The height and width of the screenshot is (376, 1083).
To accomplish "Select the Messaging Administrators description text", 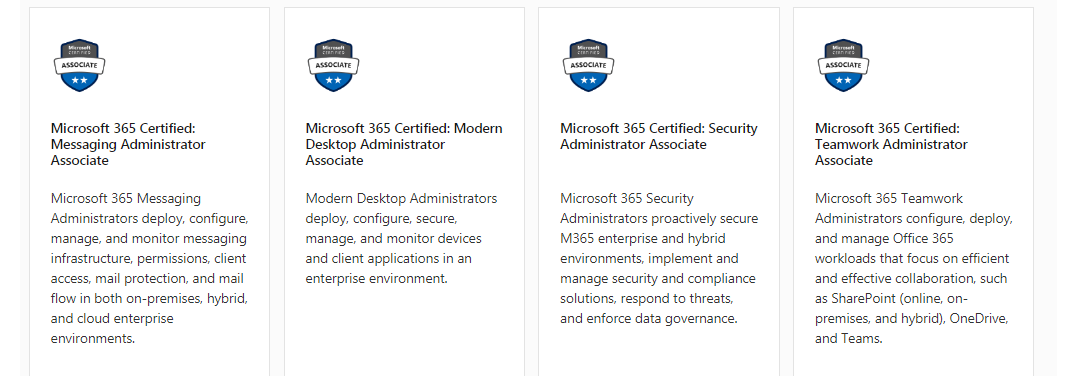I will 149,268.
